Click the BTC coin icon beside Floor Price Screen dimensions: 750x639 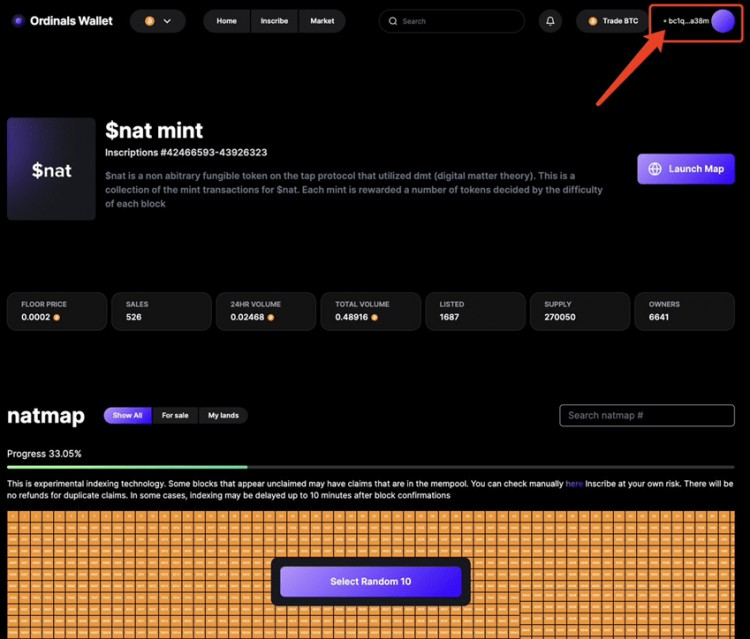pyautogui.click(x=56, y=317)
